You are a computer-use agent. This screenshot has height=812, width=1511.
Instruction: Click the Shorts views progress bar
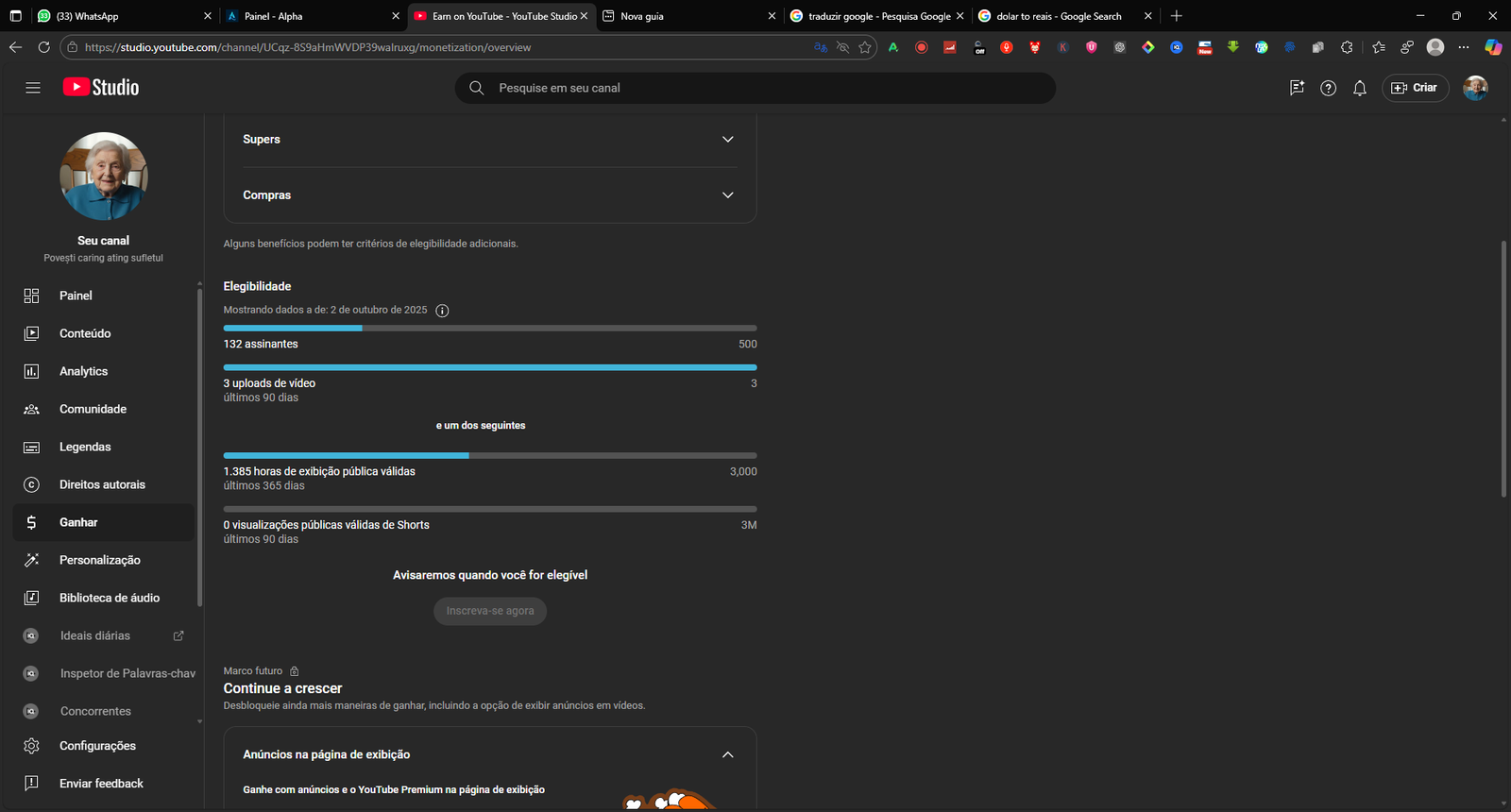[x=490, y=509]
